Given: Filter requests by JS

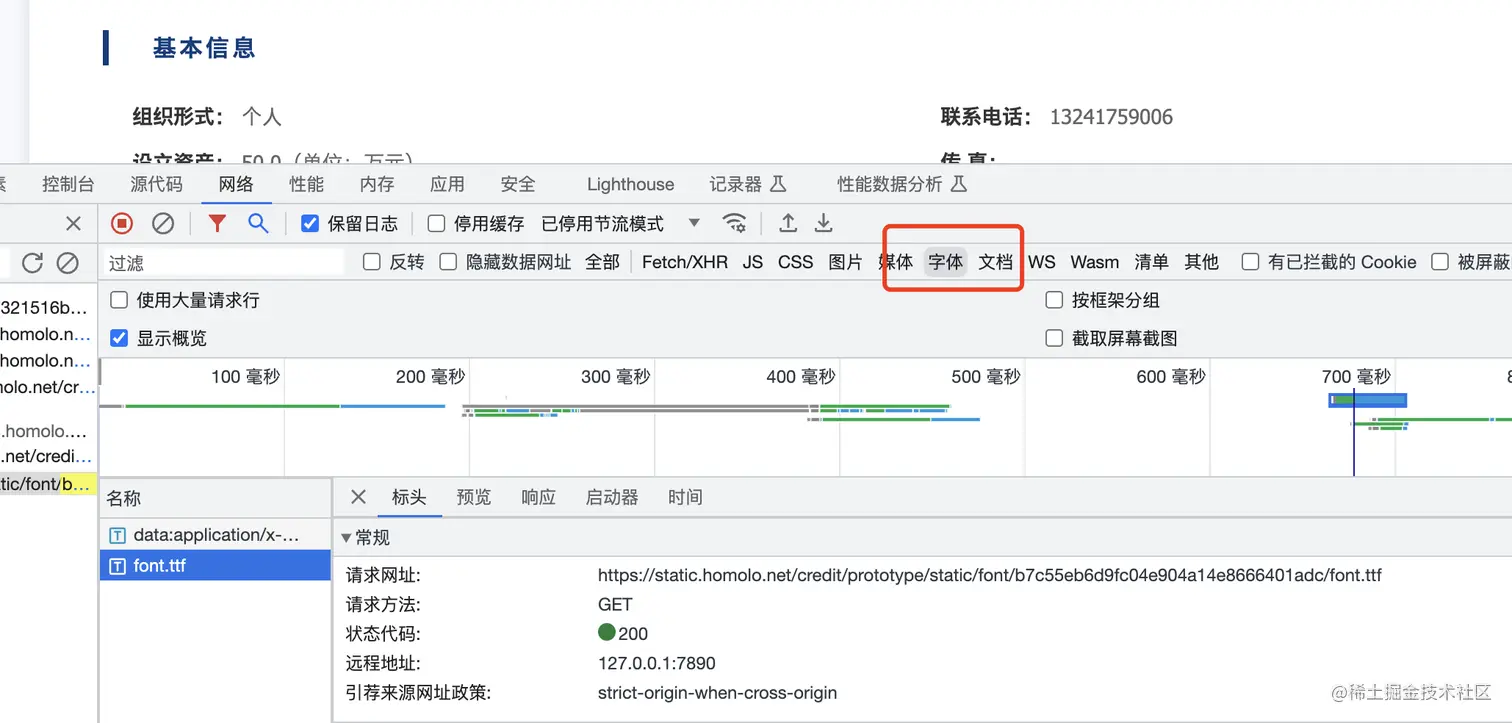Looking at the screenshot, I should (x=753, y=262).
